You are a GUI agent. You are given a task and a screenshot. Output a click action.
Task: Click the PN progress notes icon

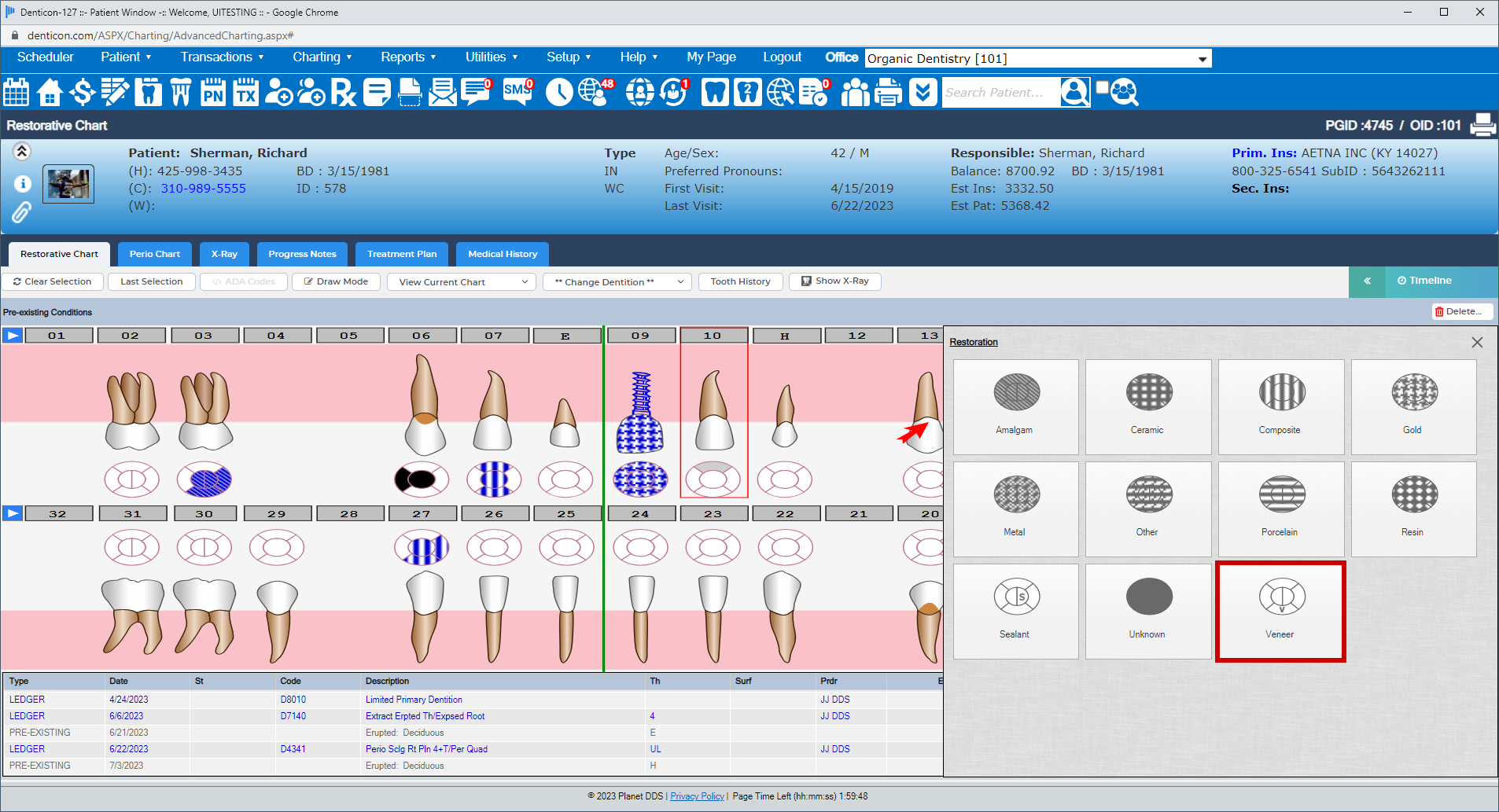pos(211,92)
